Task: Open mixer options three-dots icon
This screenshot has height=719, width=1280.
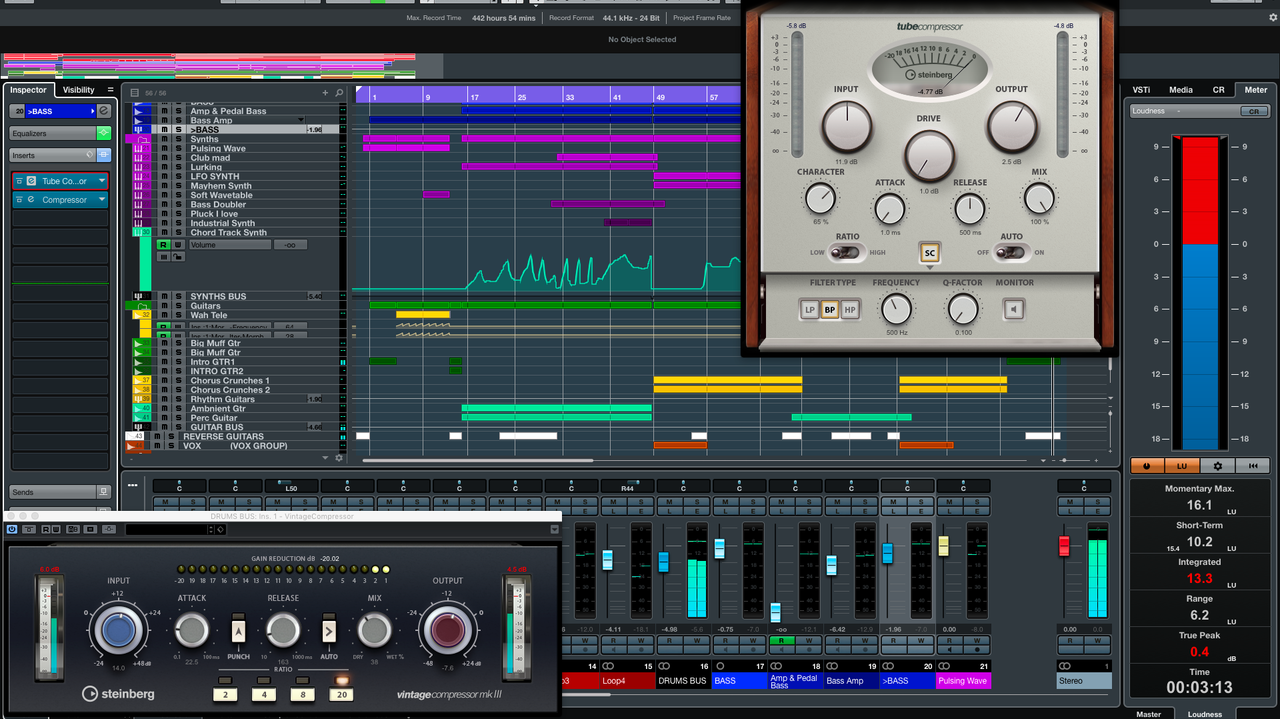Action: point(133,486)
